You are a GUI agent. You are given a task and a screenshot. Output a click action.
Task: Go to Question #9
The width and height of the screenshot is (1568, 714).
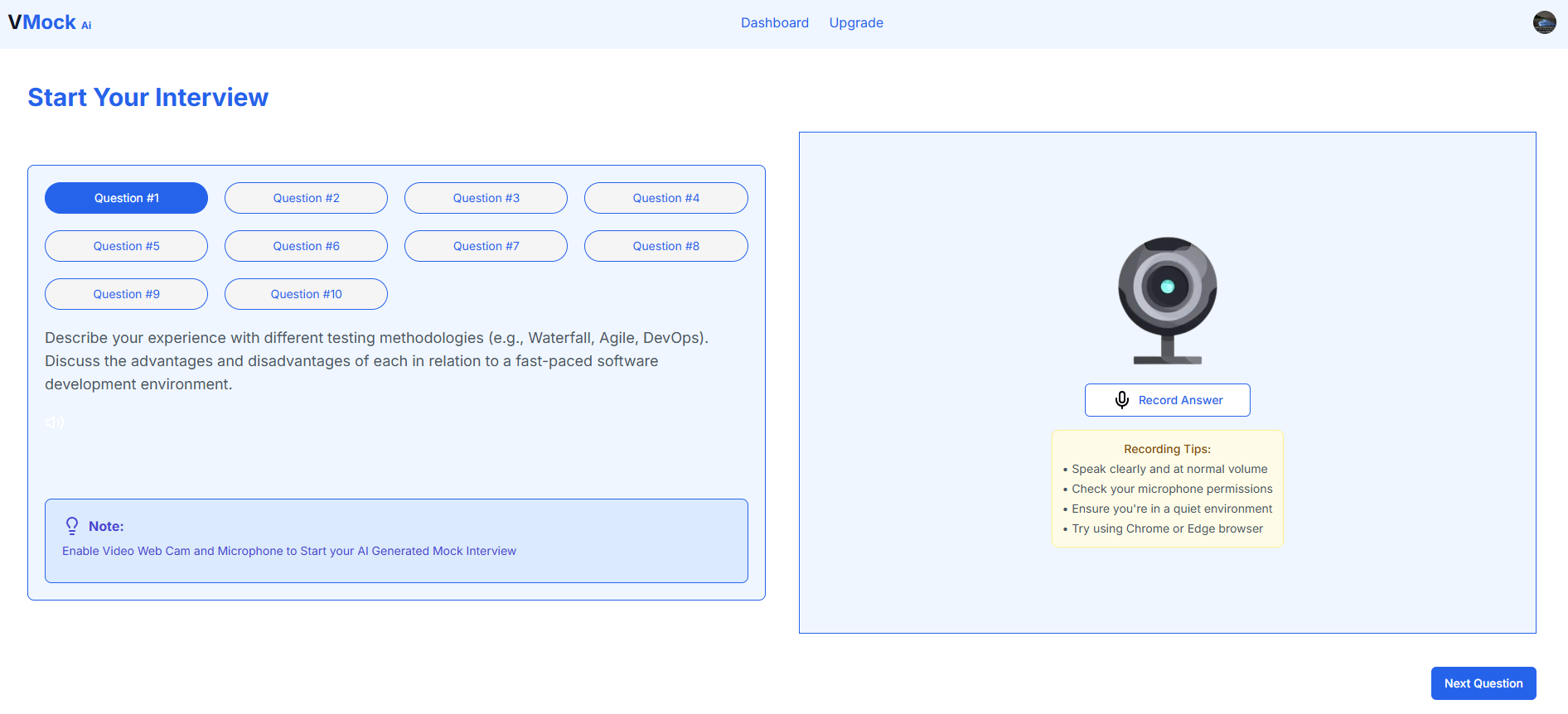126,294
